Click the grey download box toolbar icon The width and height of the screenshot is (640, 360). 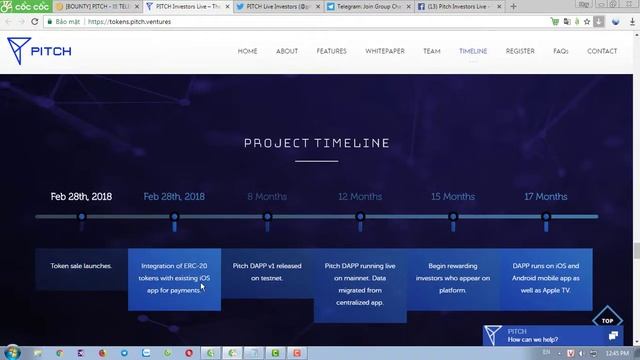click(599, 22)
